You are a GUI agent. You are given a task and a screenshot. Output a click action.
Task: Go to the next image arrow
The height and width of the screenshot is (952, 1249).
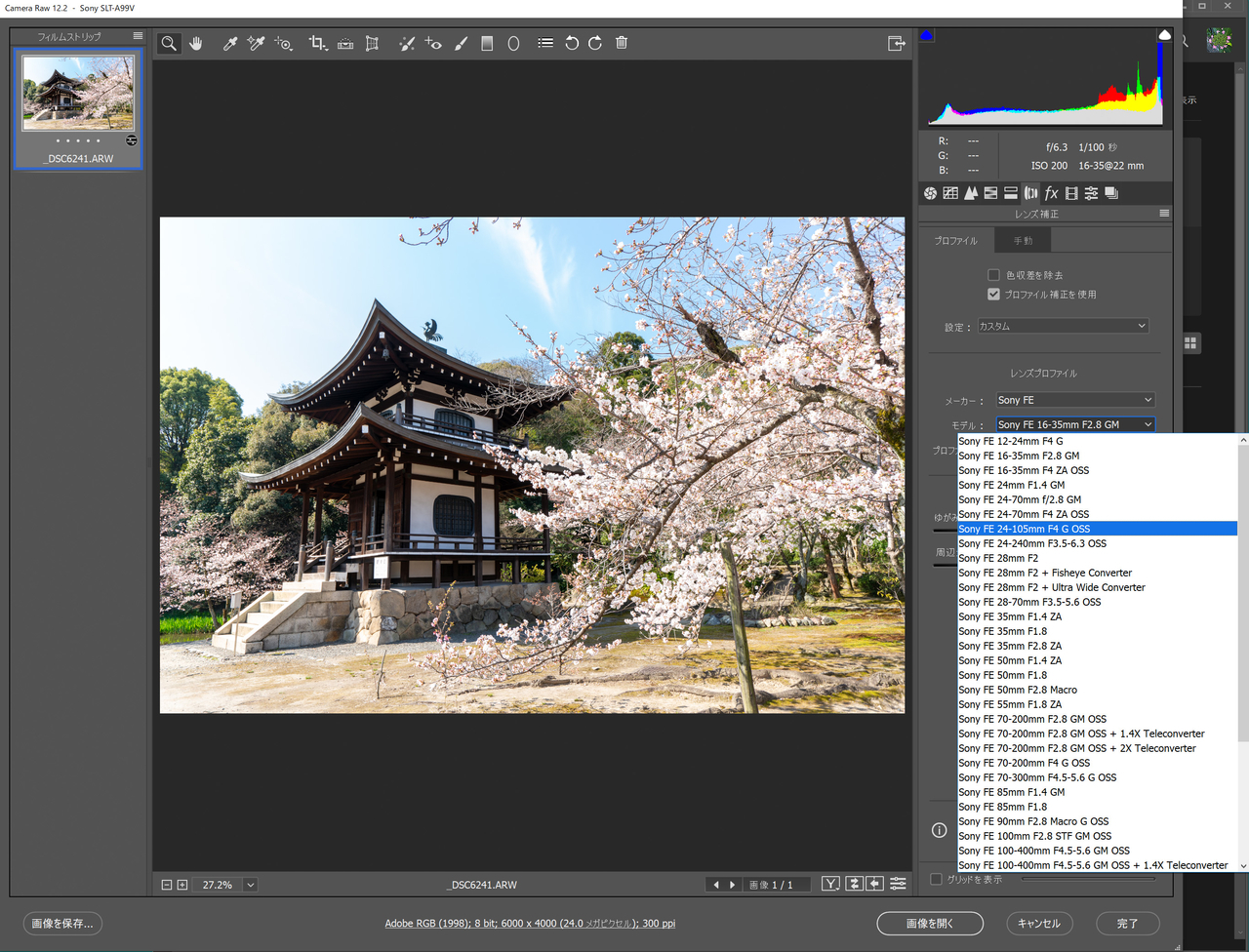733,885
